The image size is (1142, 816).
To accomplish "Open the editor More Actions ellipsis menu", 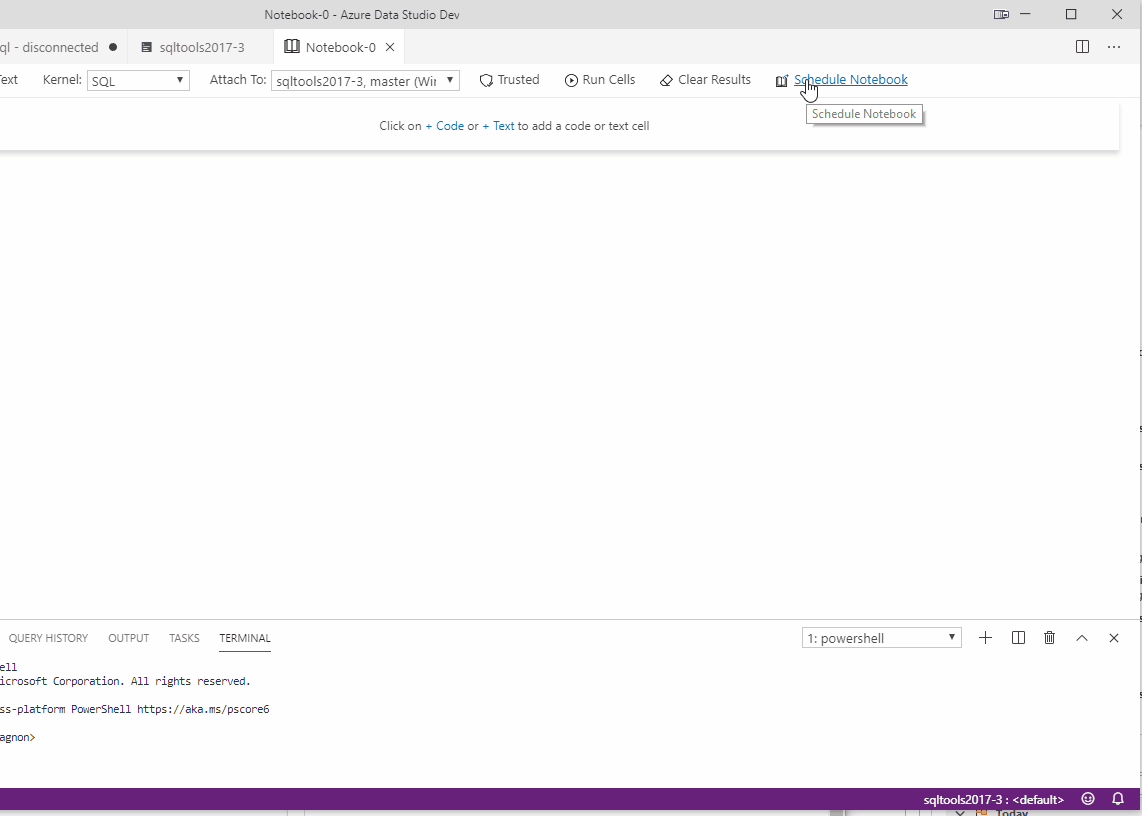I will point(1114,46).
